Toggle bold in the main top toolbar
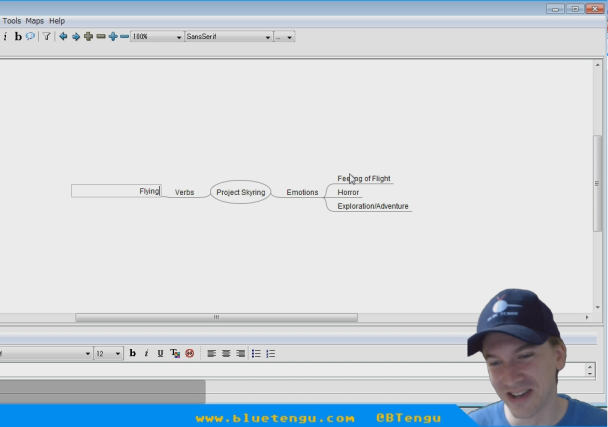Viewport: 608px width, 427px height. (18, 36)
